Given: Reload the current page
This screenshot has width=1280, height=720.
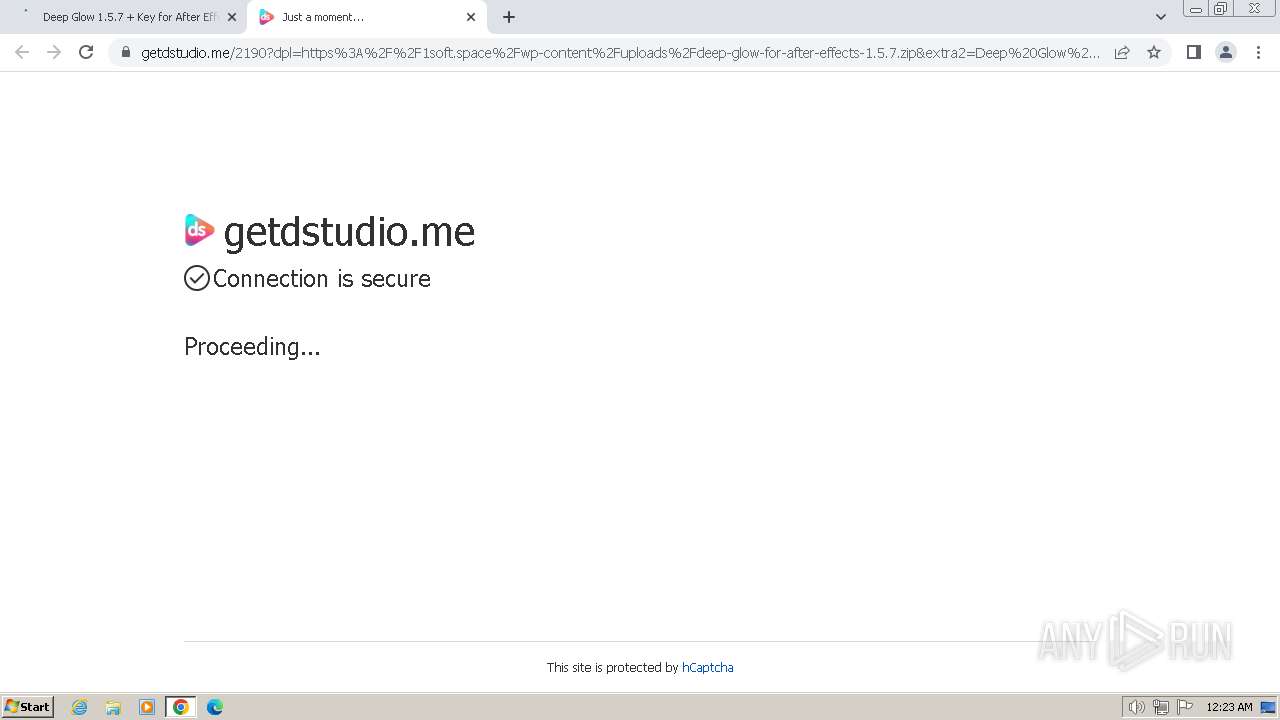Looking at the screenshot, I should pos(86,52).
